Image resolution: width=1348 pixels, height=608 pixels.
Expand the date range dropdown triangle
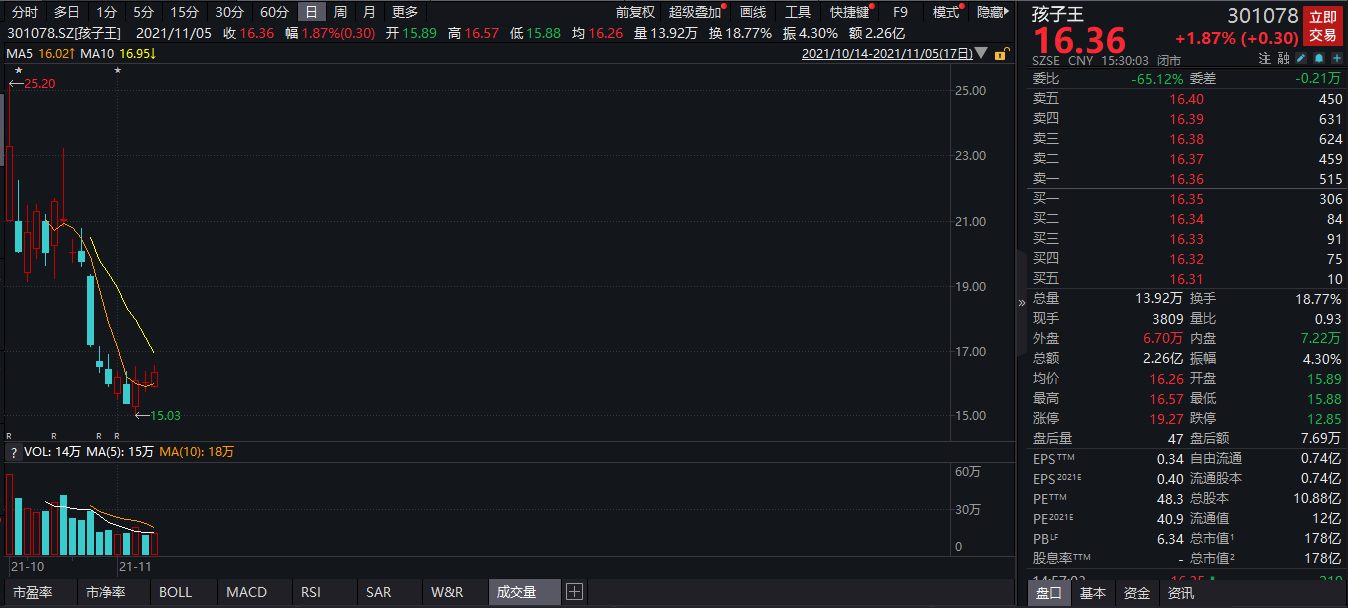[985, 54]
